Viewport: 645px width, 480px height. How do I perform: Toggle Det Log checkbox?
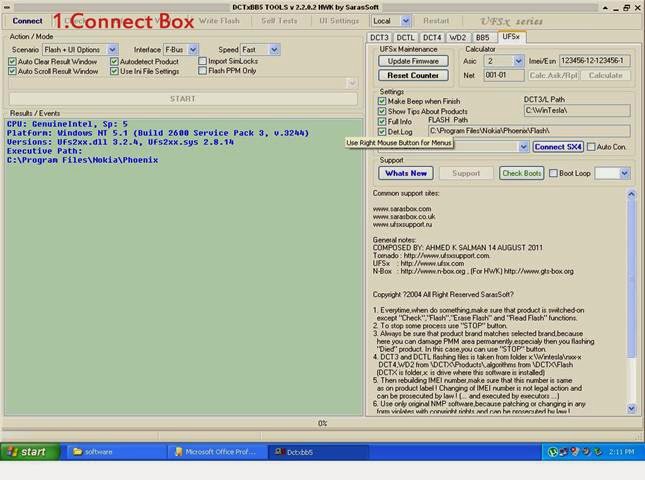coord(382,132)
